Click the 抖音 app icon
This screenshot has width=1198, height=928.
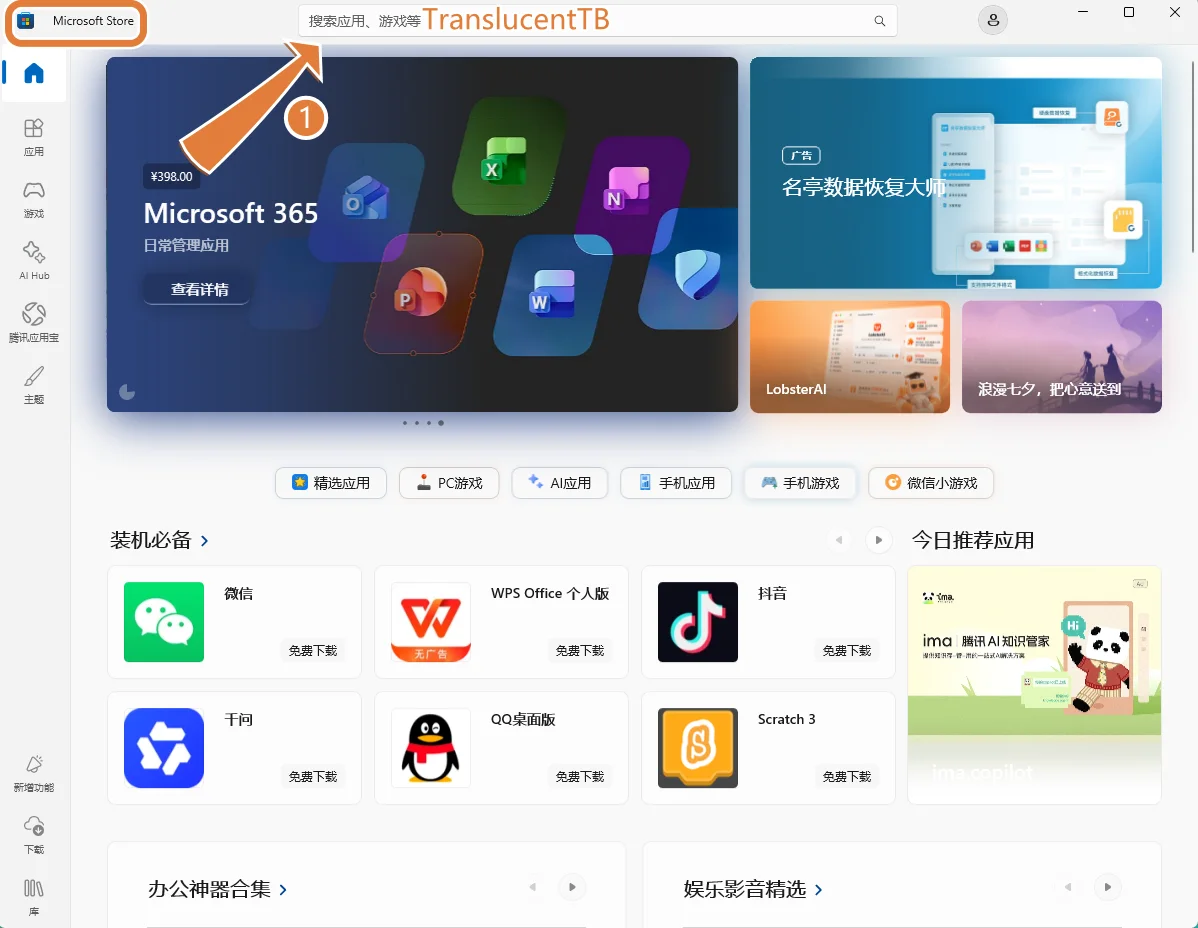[698, 622]
